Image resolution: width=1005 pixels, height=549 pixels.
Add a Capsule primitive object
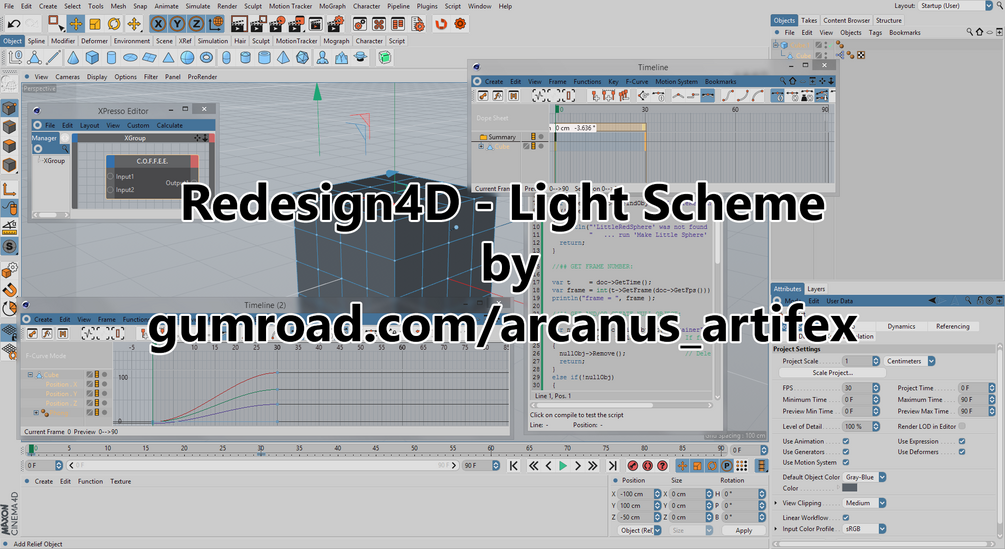226,58
